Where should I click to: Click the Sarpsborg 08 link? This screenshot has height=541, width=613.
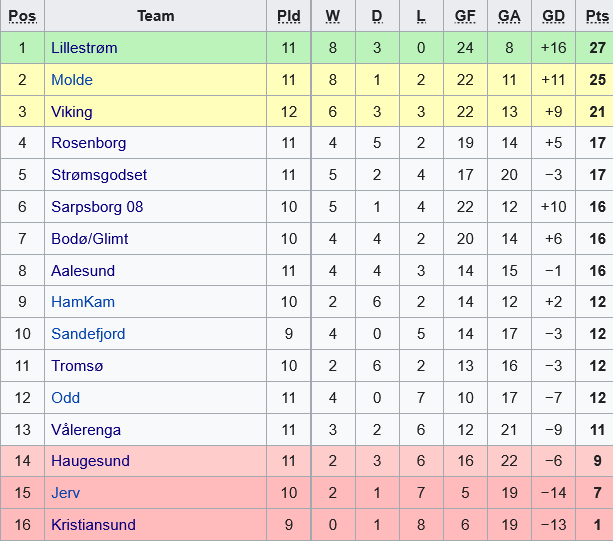(x=96, y=207)
